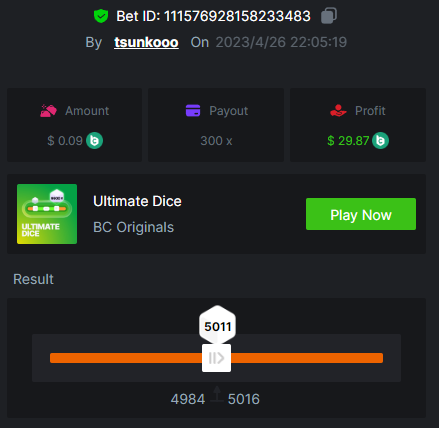Click the red Profit hand icon

(x=338, y=111)
